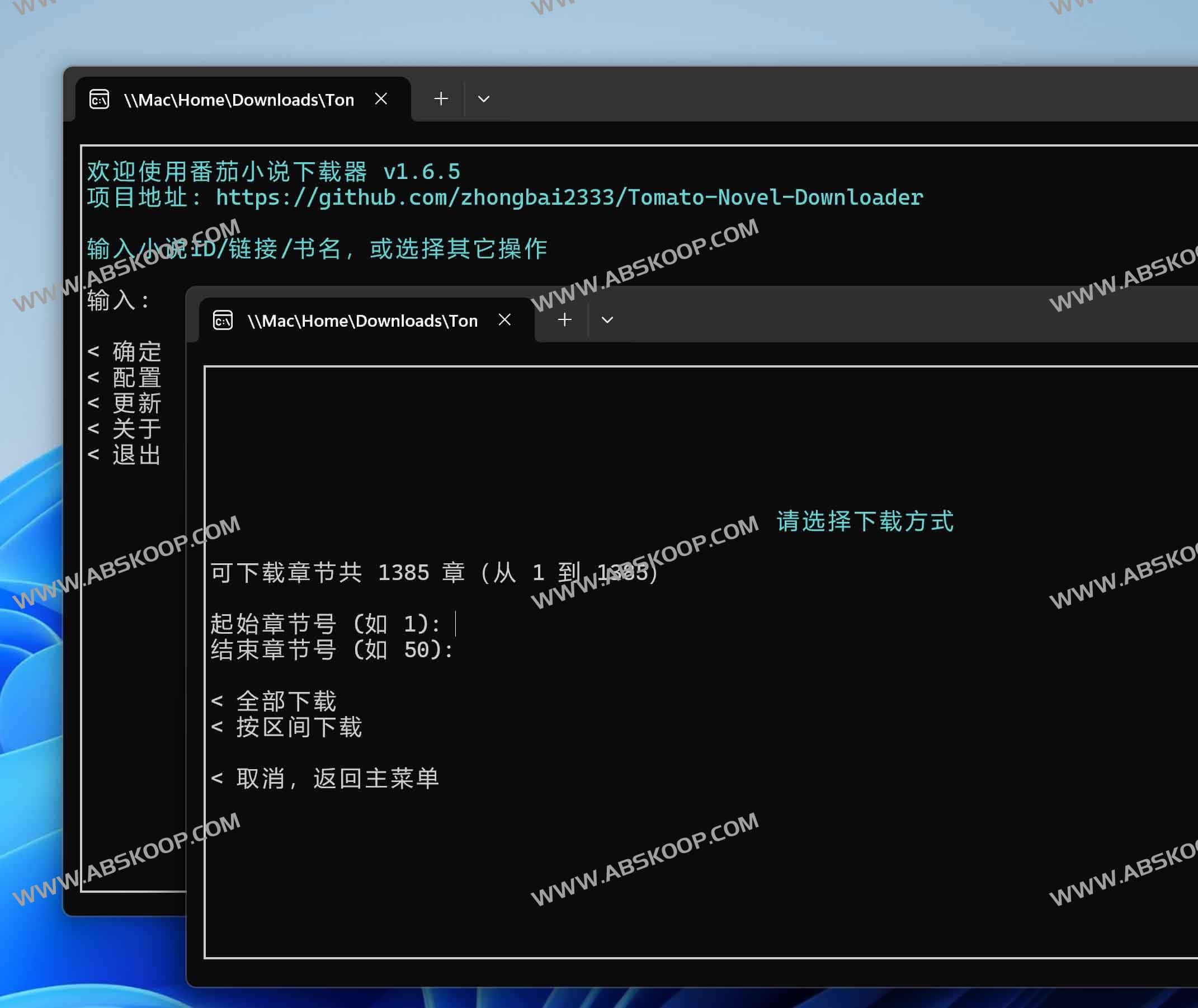Close the front window's terminal tab

(x=504, y=319)
